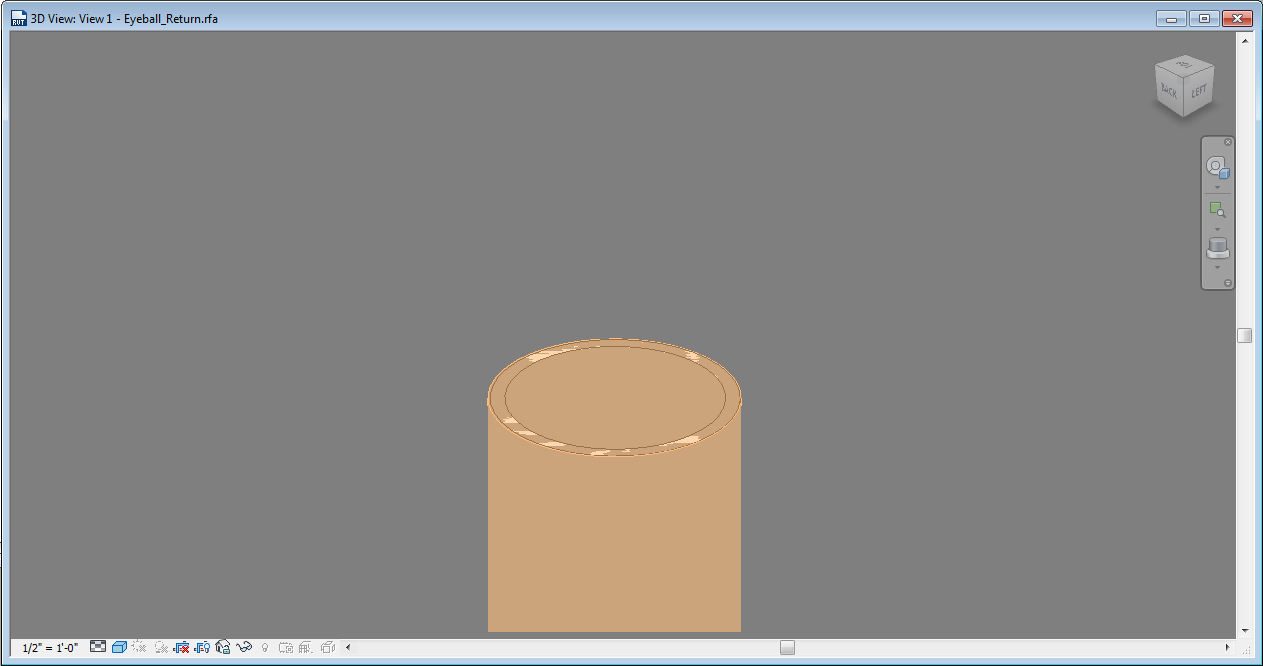Click the horizontal scrollbar right arrow

pyautogui.click(x=1227, y=648)
